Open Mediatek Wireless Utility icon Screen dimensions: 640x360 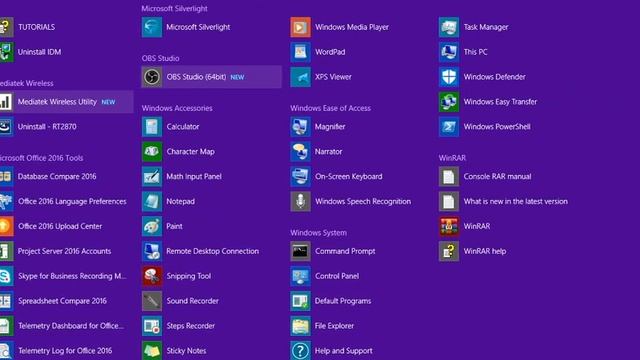click(x=7, y=102)
